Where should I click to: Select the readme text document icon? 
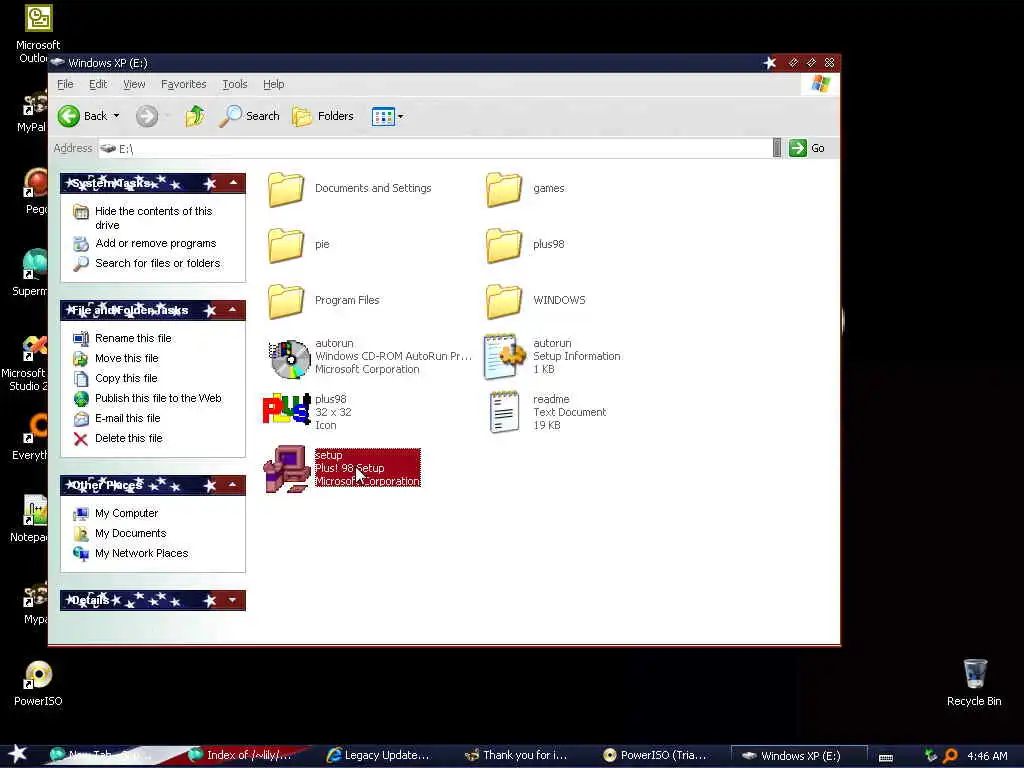tap(504, 412)
